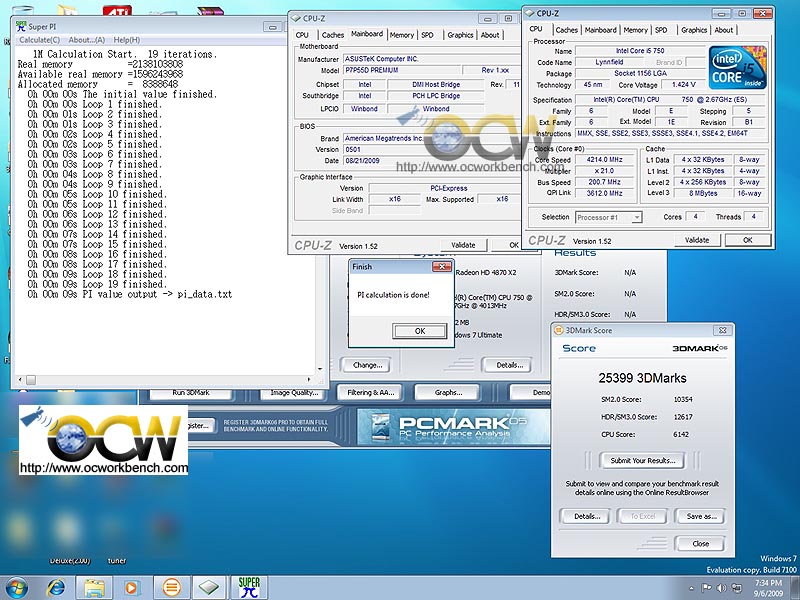Open Graphics tab in the front CPU-Z window
The image size is (800, 600).
[694, 30]
